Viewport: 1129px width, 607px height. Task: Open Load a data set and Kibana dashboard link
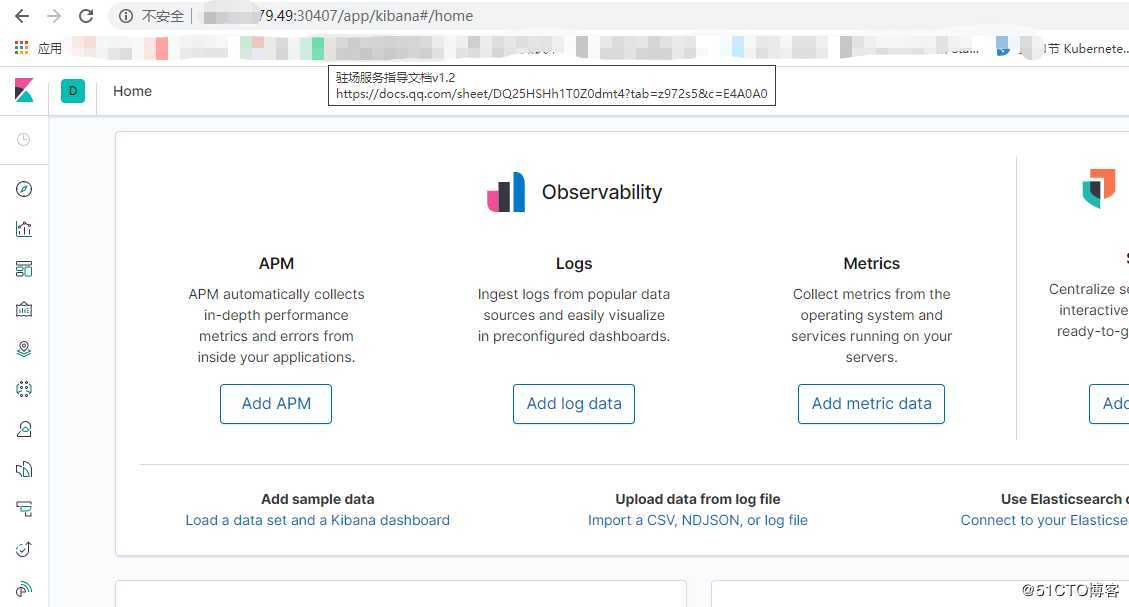click(318, 520)
